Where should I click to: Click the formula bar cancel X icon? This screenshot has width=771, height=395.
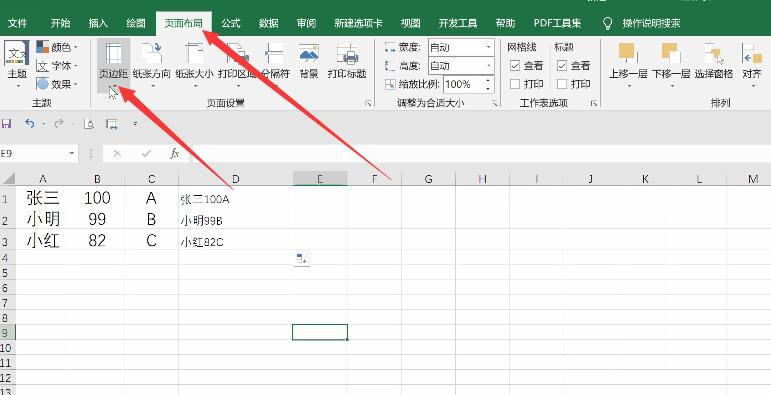117,154
